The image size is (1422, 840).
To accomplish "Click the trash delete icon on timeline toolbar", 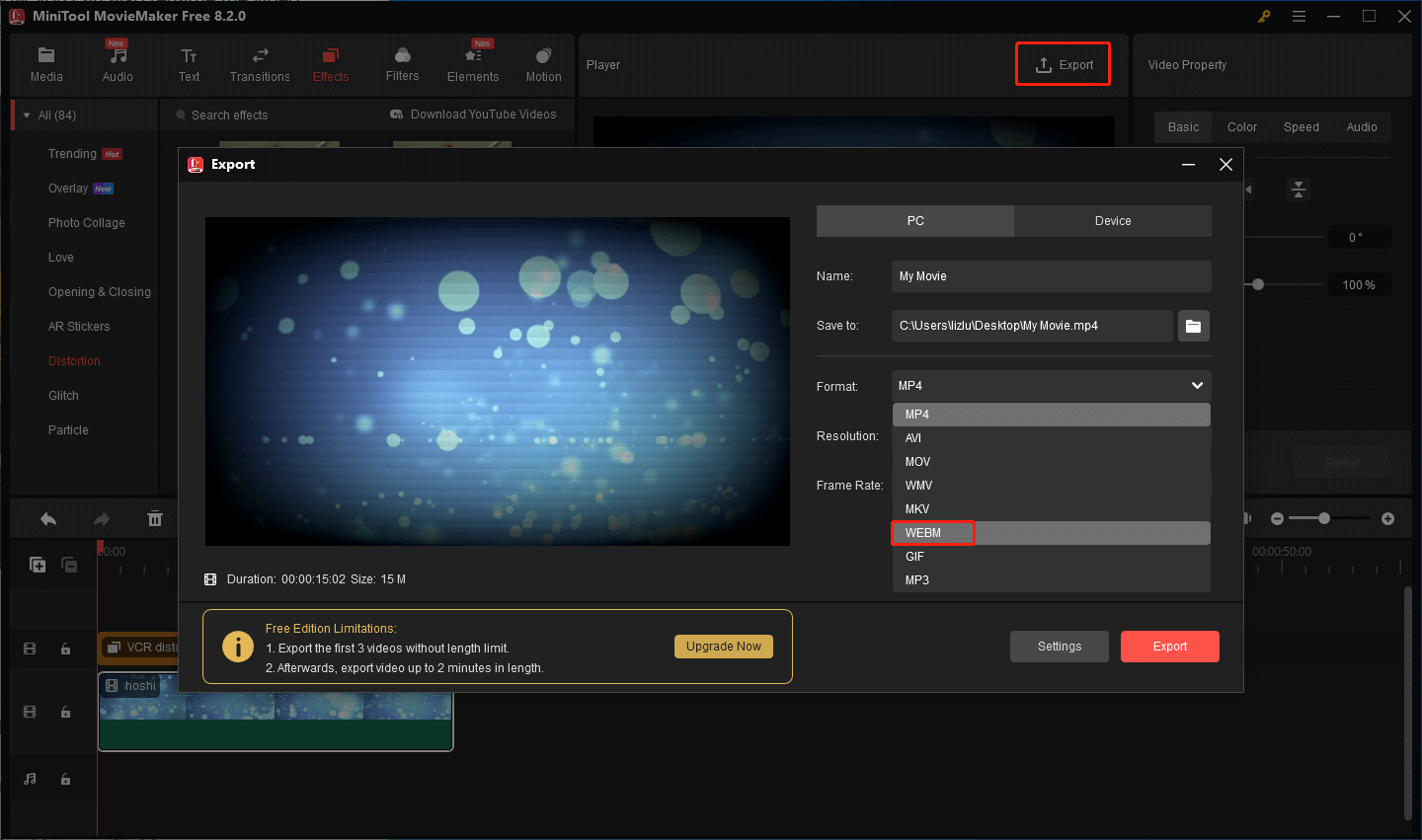I will pos(155,519).
